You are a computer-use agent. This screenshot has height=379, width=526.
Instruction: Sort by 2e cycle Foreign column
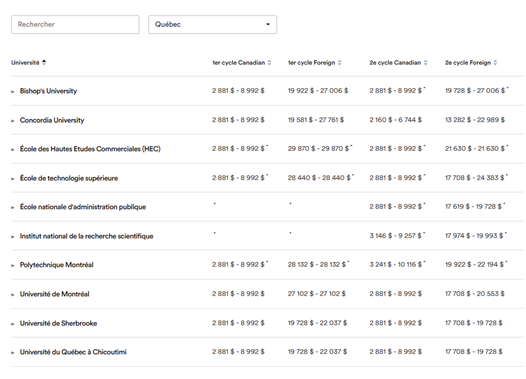(471, 62)
